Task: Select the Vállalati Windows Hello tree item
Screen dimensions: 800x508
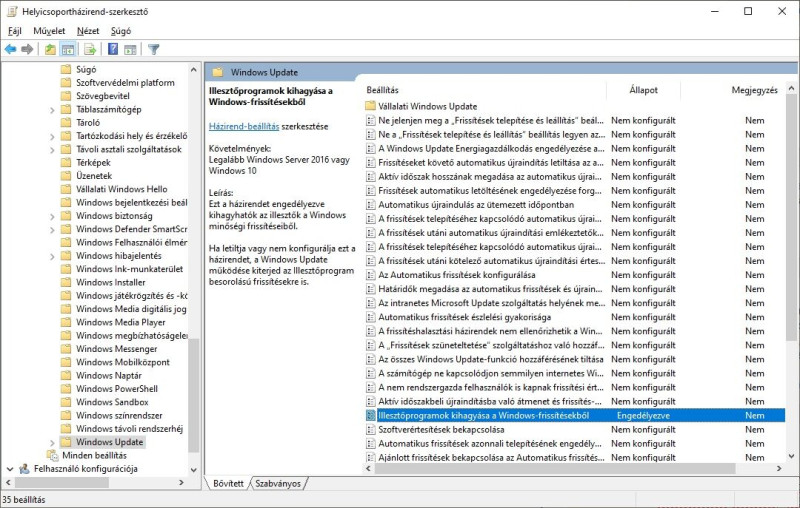Action: pyautogui.click(x=121, y=189)
